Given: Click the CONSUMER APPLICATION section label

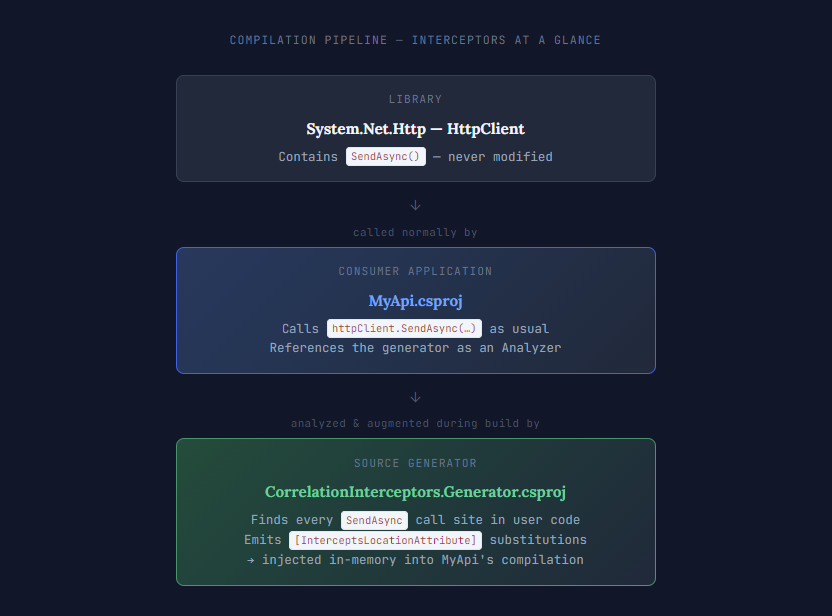Looking at the screenshot, I should [415, 272].
